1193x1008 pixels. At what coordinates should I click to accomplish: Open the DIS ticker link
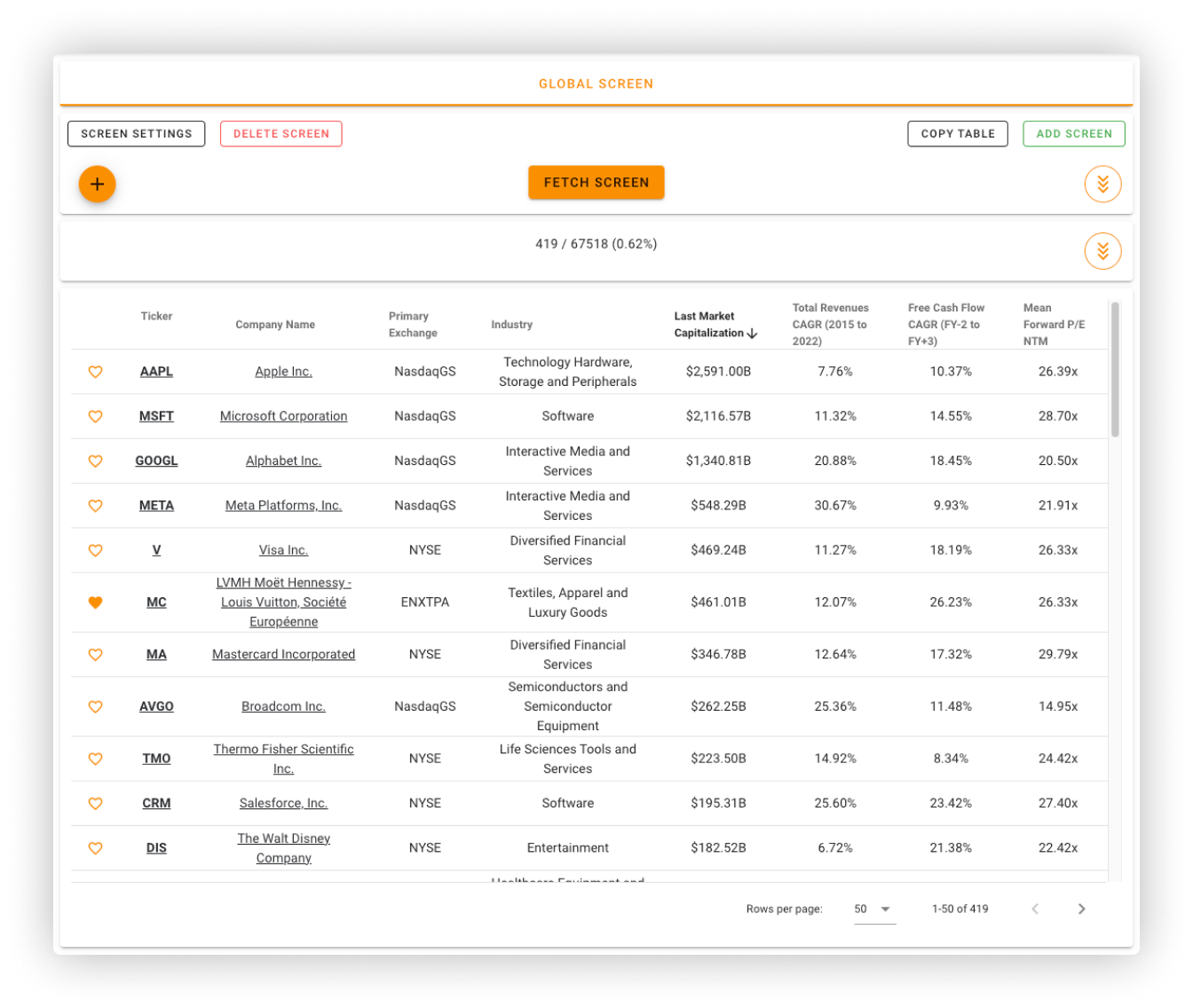coord(156,848)
